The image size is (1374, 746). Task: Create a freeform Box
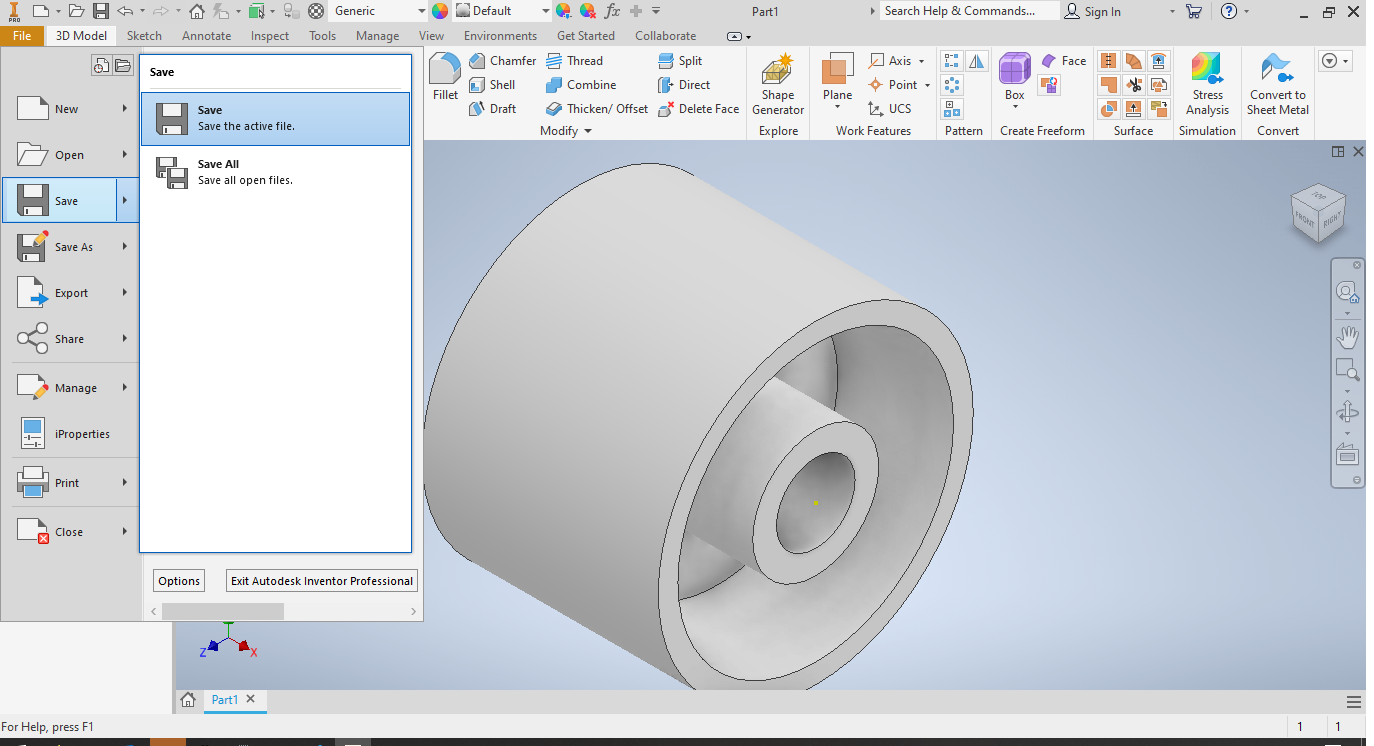point(1015,77)
